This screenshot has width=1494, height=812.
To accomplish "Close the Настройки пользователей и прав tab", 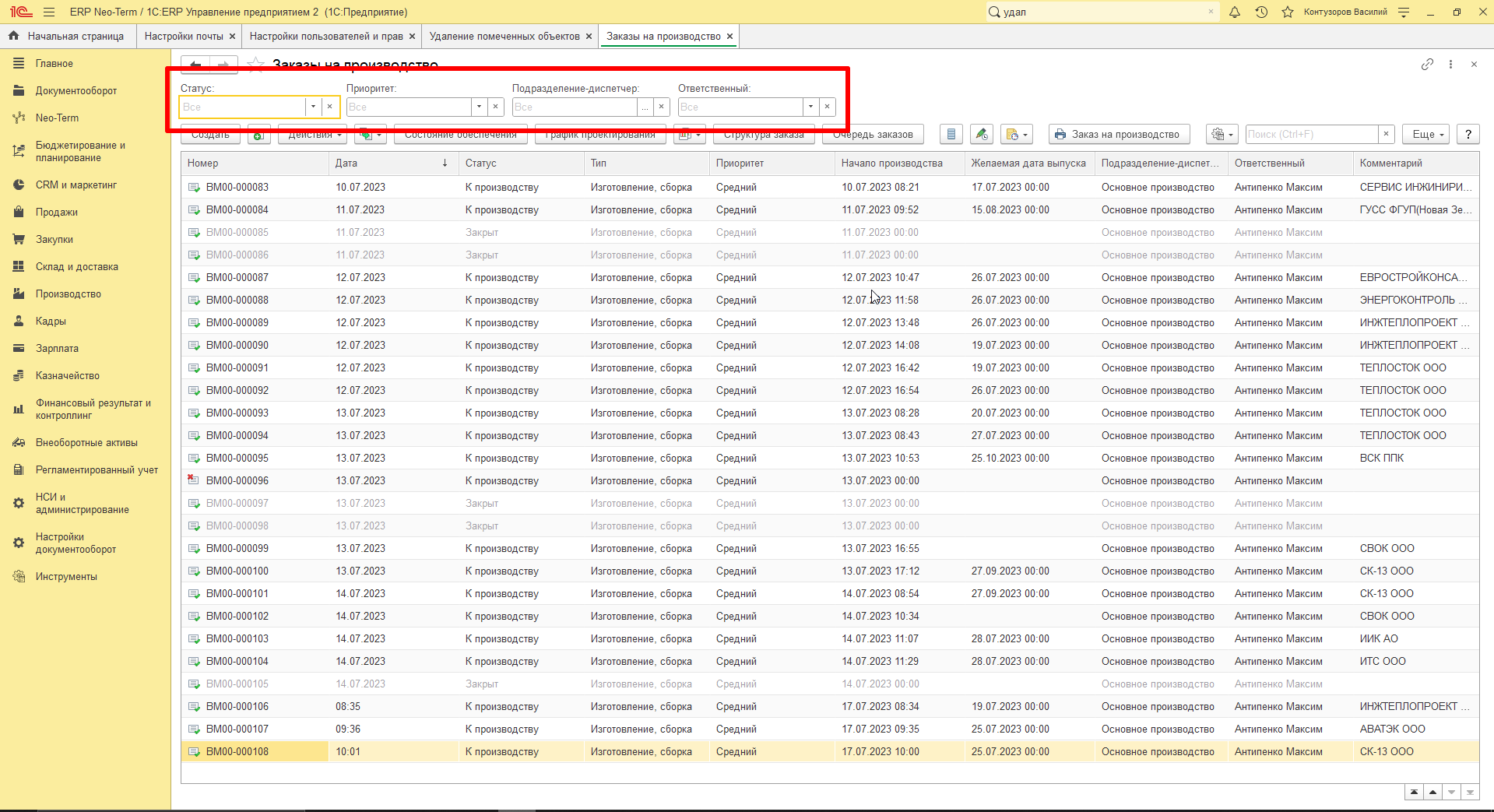I will point(412,36).
